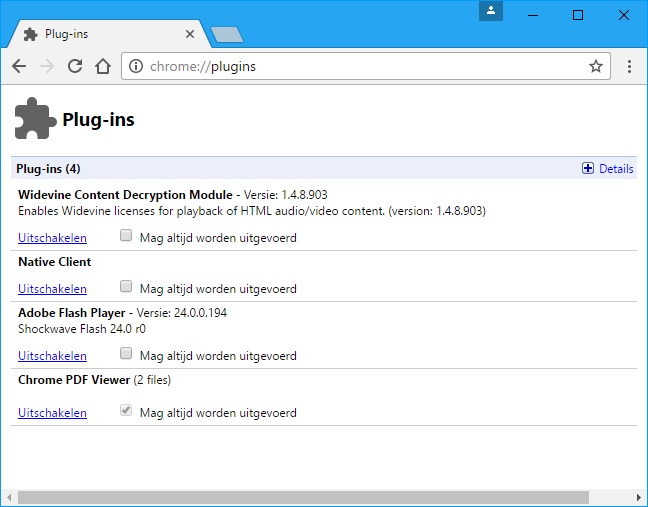This screenshot has width=648, height=507.
Task: Click the Widevine Content Decryption Module title
Action: tap(125, 195)
